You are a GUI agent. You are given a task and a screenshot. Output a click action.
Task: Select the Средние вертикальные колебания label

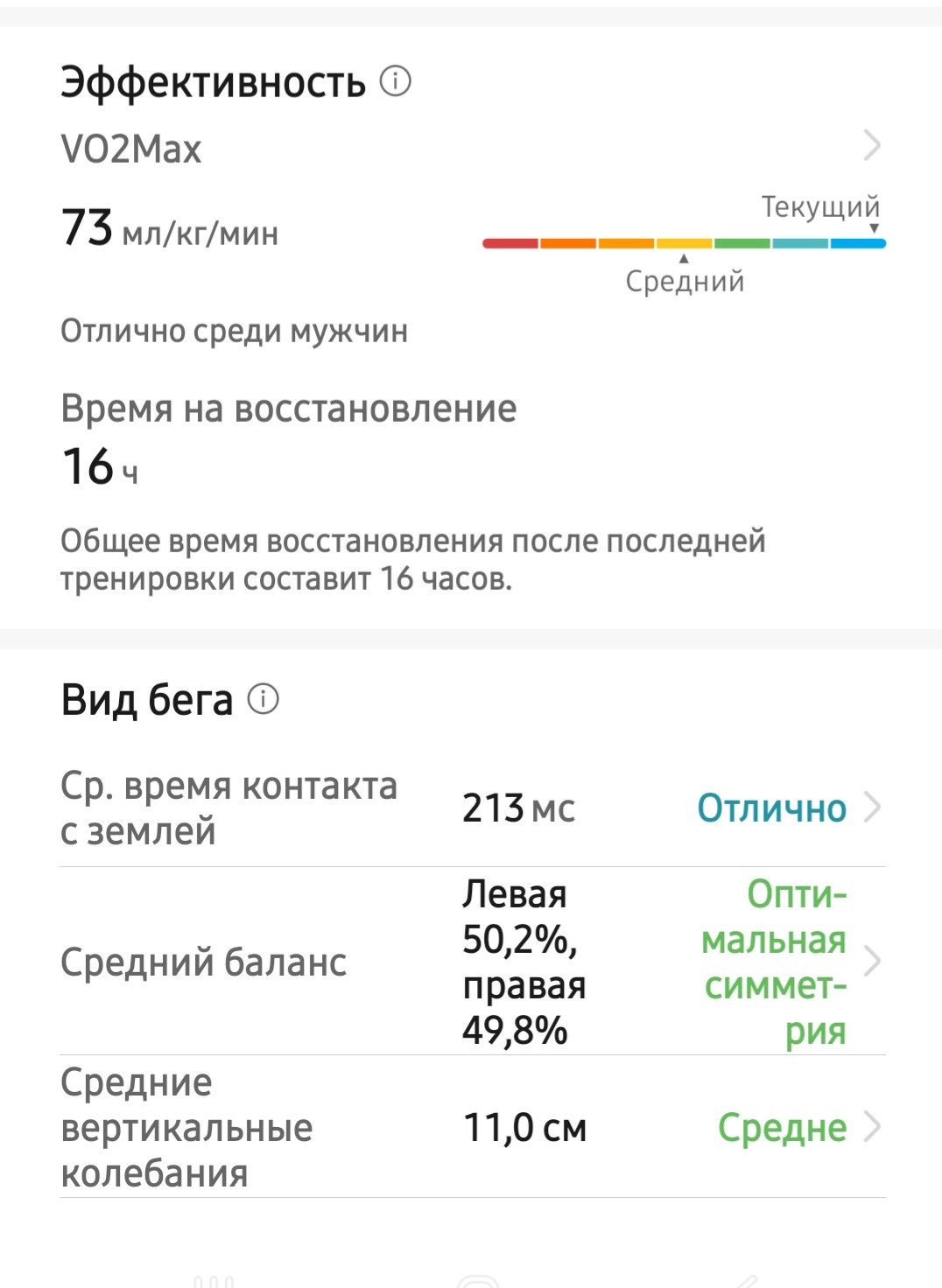(186, 1127)
